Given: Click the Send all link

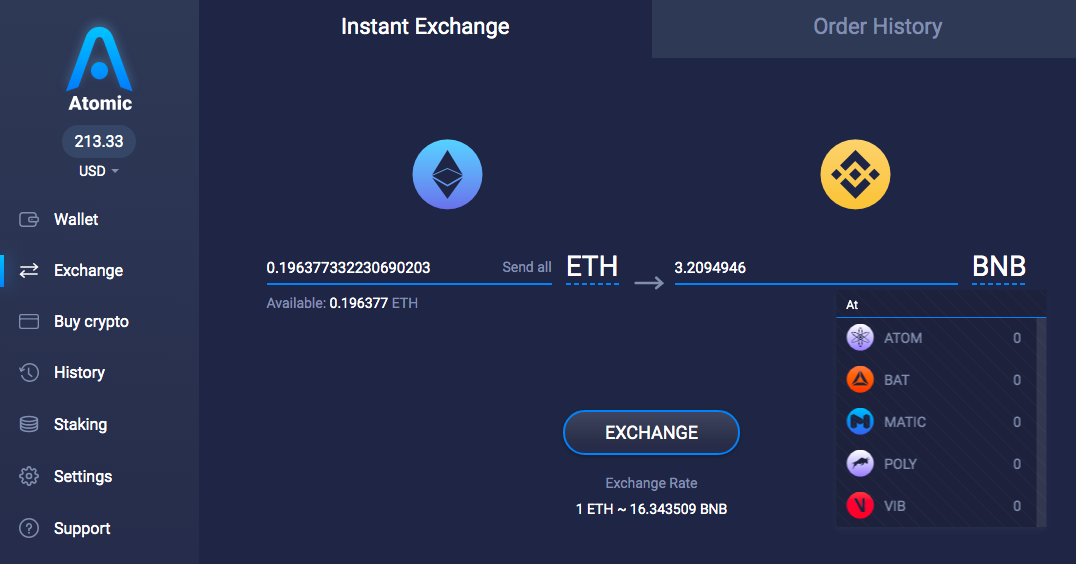Looking at the screenshot, I should [526, 267].
